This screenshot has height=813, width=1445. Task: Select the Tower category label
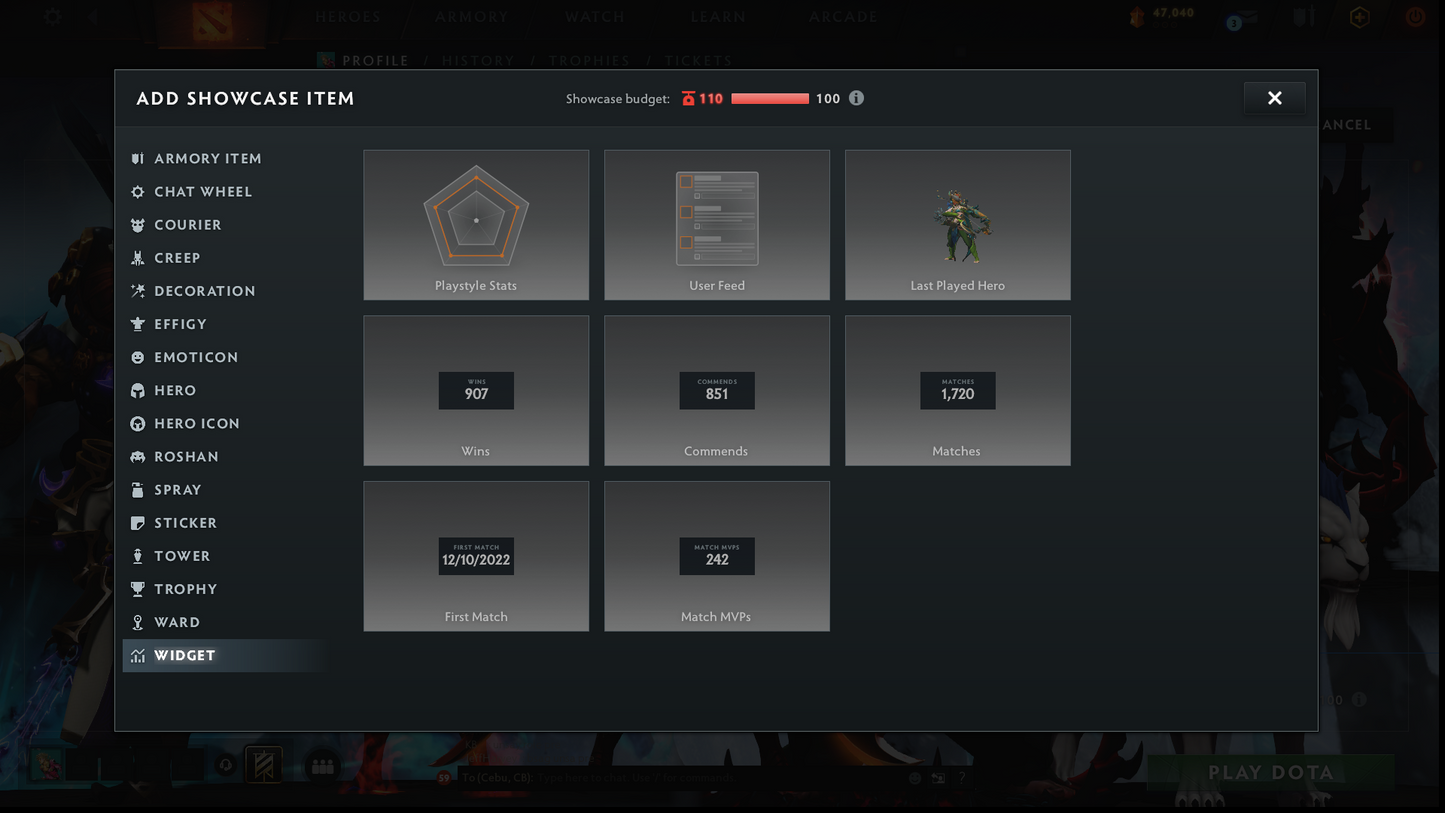182,556
